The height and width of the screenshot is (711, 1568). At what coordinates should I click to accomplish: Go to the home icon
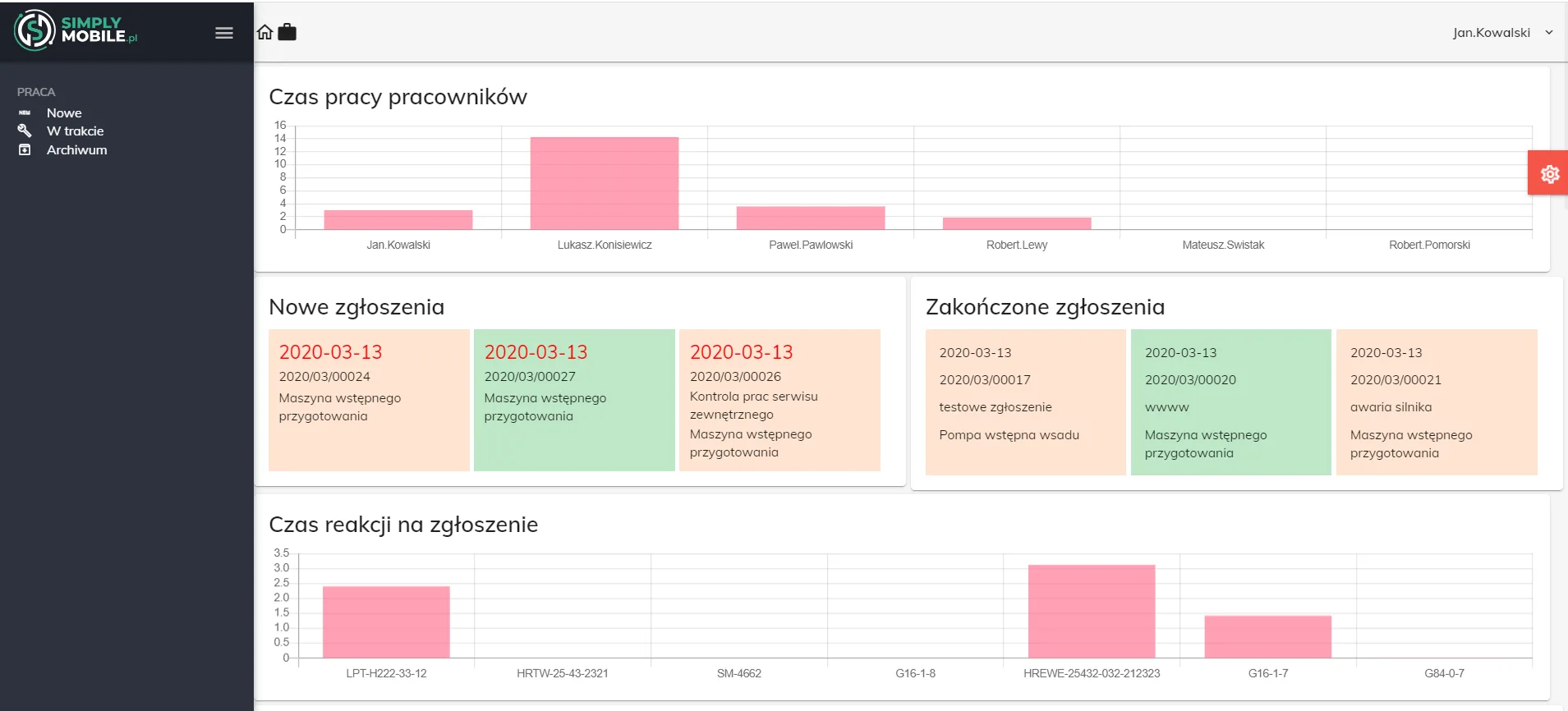coord(264,32)
